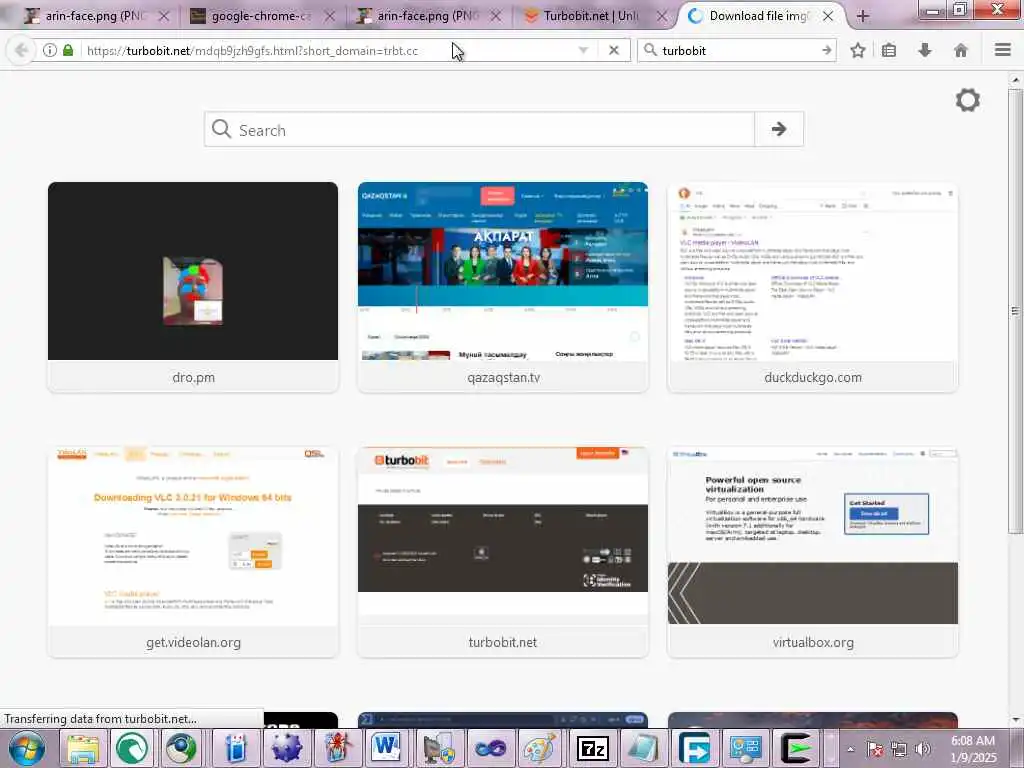Click the new tab page Search field
1024x768 pixels.
pyautogui.click(x=480, y=129)
